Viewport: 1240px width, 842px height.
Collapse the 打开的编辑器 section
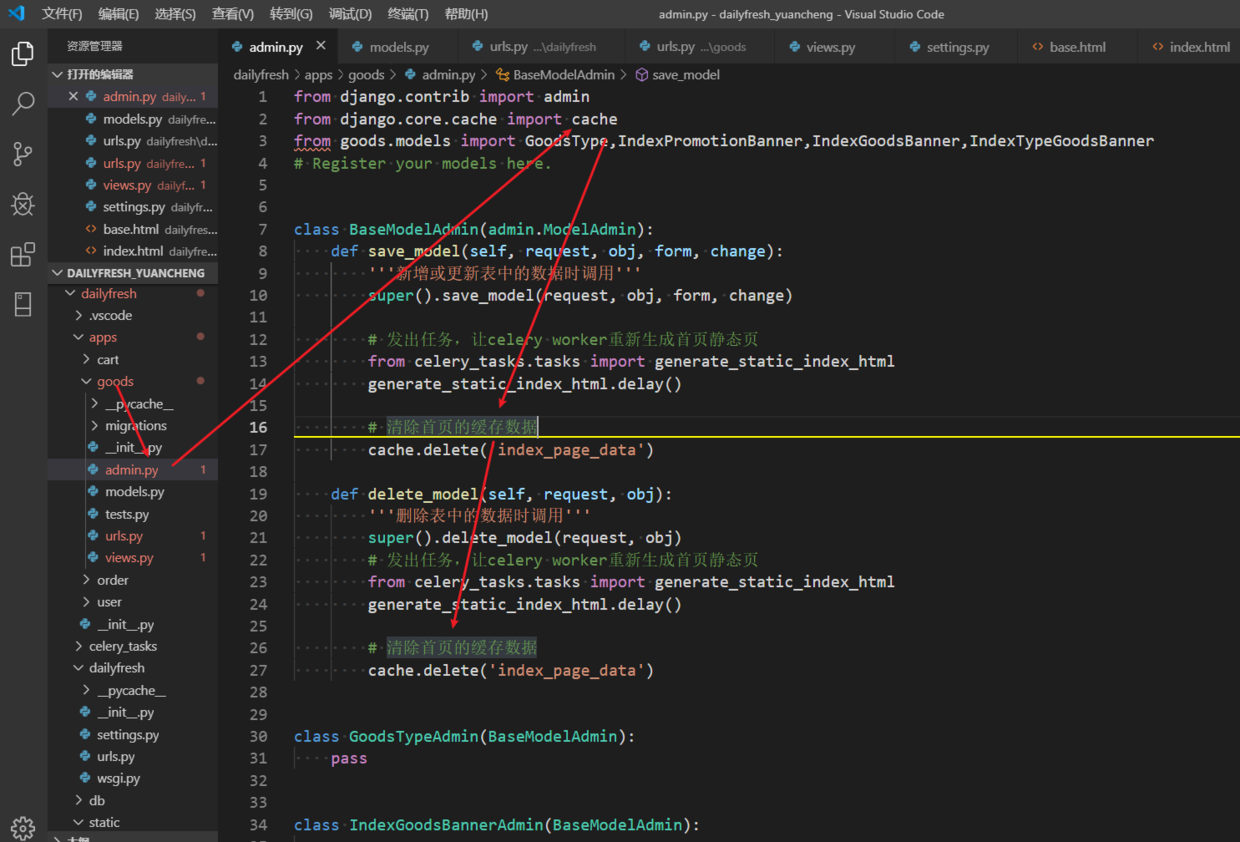pyautogui.click(x=133, y=75)
